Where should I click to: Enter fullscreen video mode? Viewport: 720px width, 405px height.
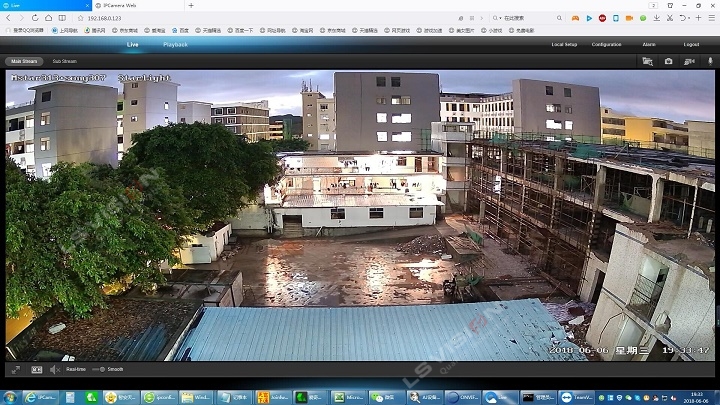[x=16, y=369]
